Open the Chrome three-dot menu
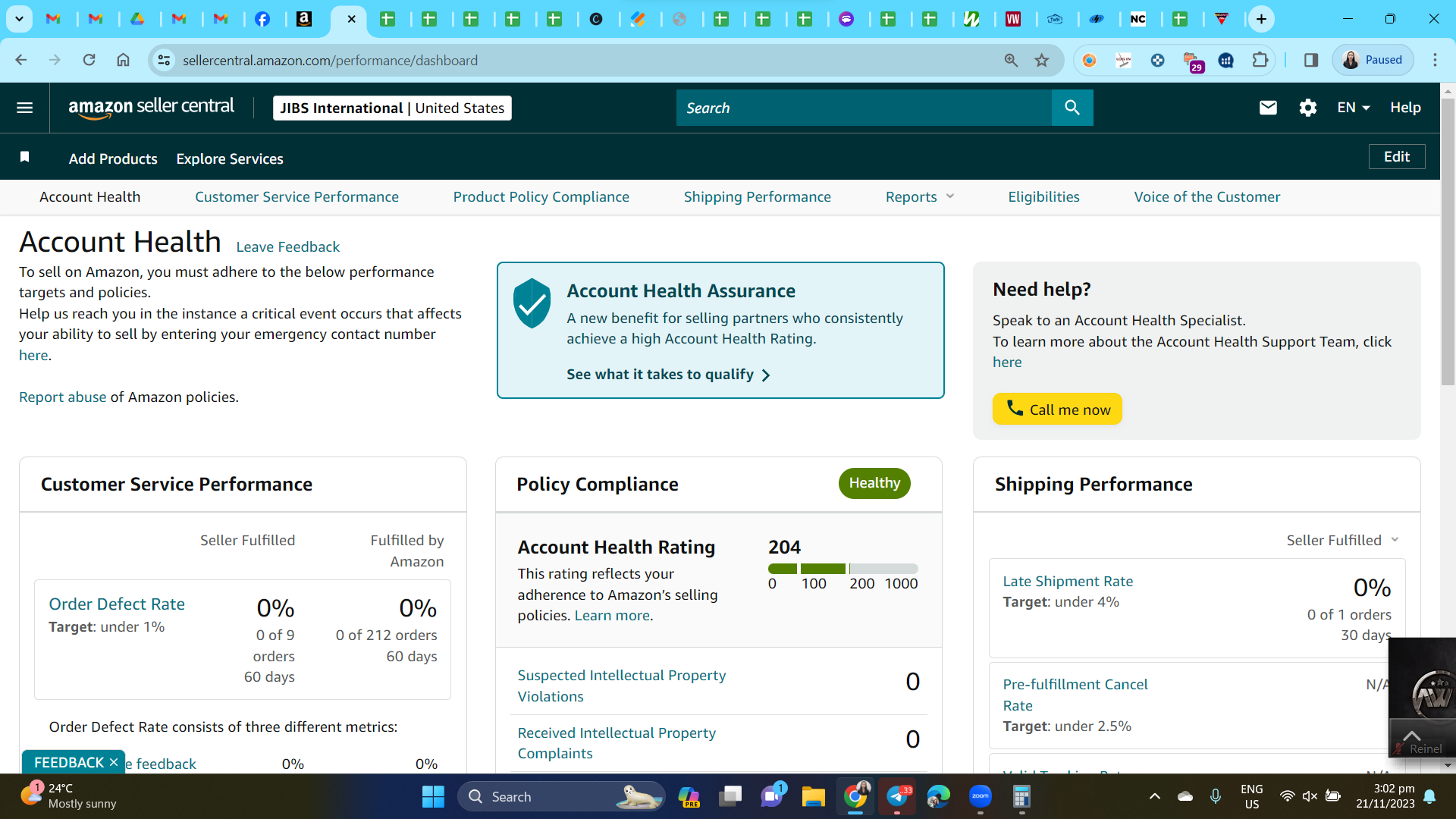The image size is (1456, 819). point(1435,60)
